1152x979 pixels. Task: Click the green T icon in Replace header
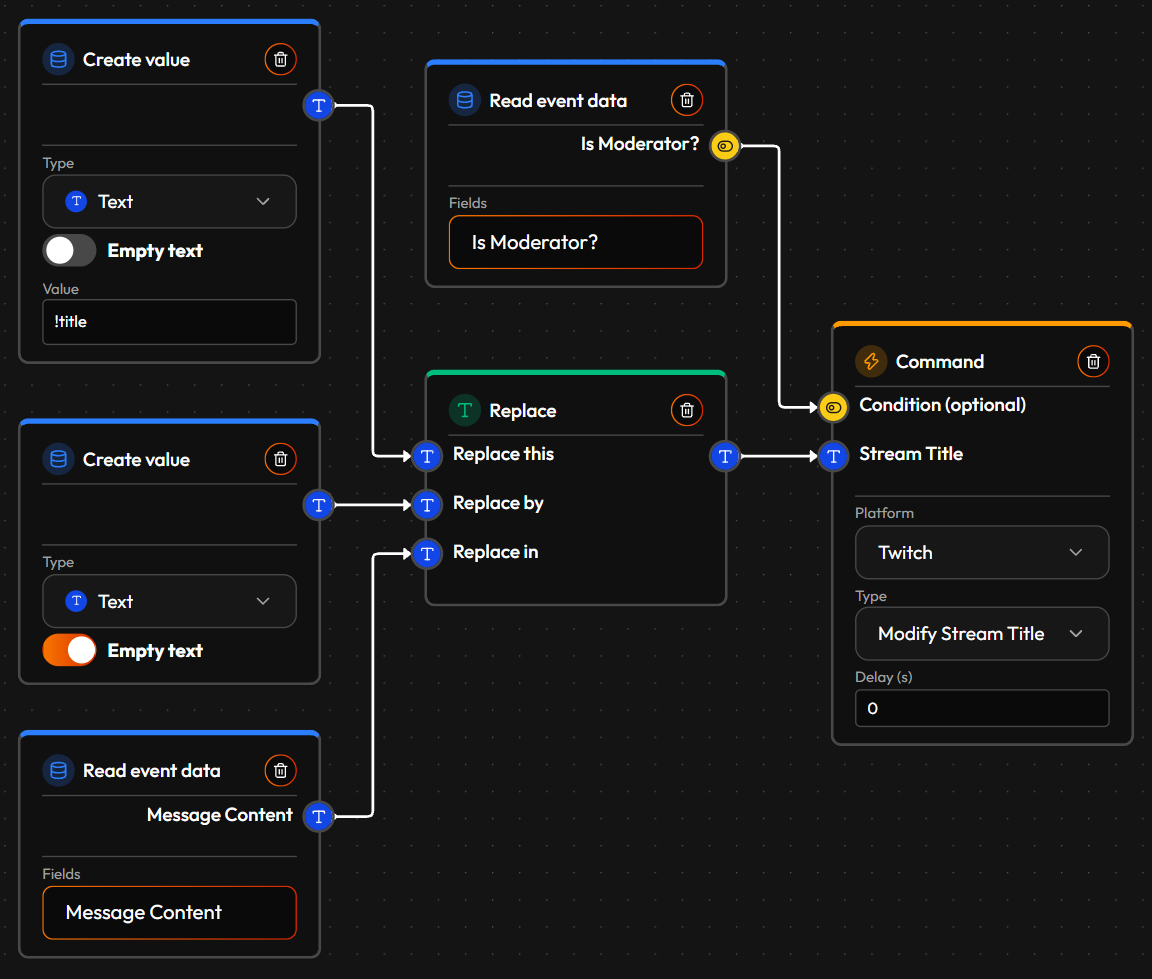coord(465,410)
